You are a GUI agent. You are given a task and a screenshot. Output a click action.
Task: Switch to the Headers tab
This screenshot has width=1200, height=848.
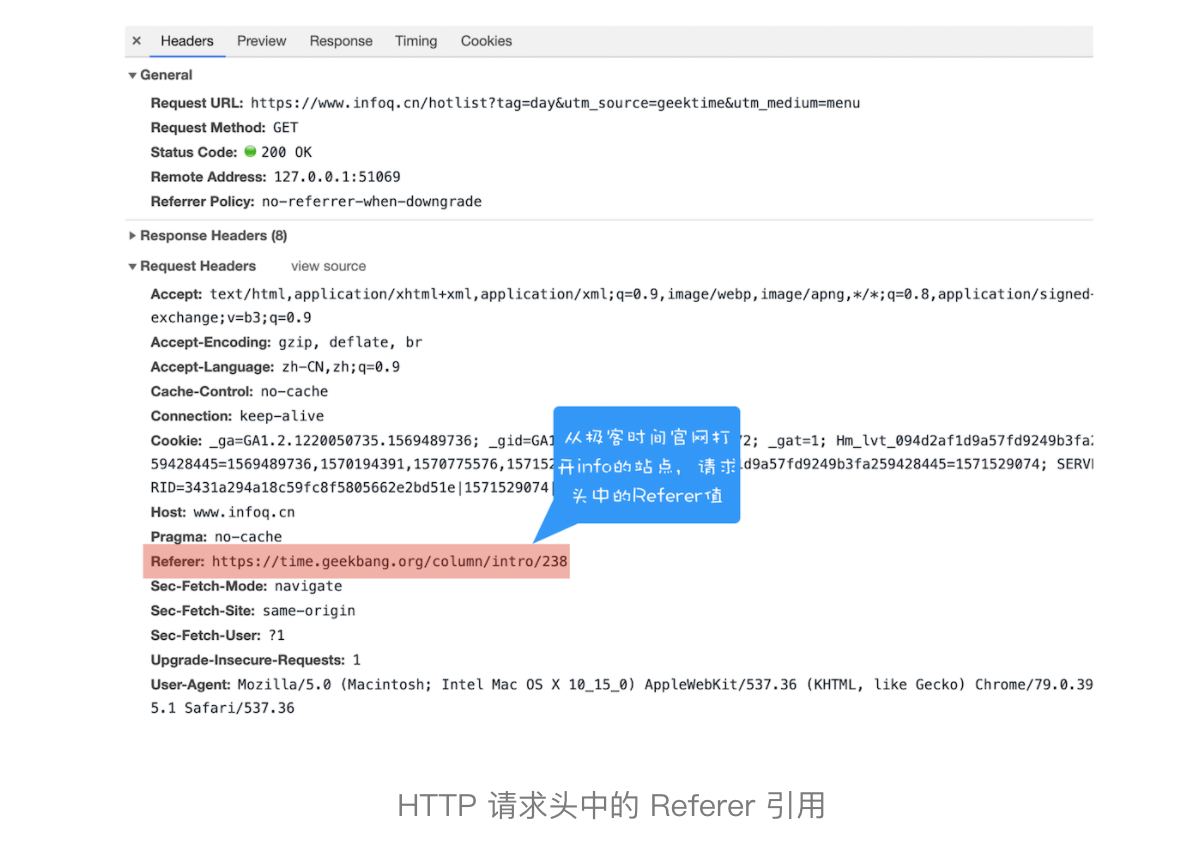(x=187, y=41)
